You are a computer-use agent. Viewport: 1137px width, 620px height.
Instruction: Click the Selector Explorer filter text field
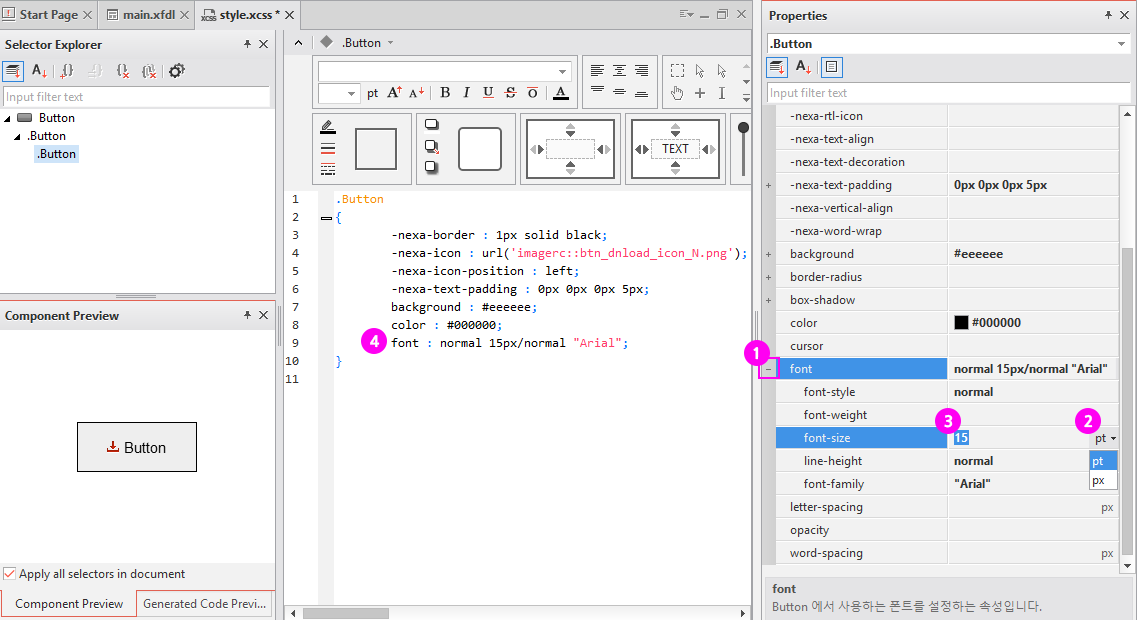point(136,96)
